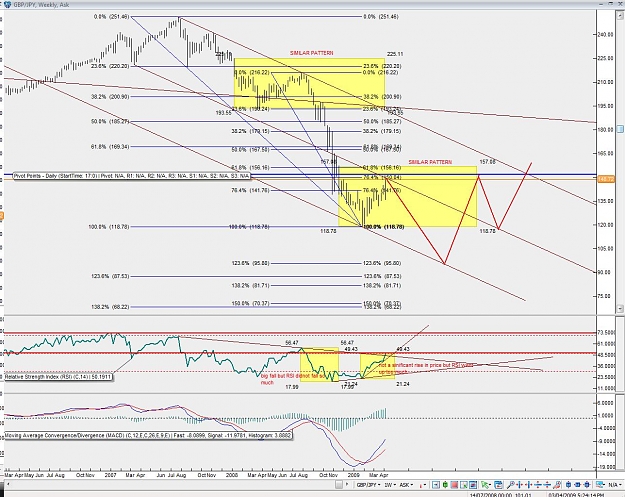Select the MACD indicator label
This screenshot has height=497, width=625.
[148, 436]
